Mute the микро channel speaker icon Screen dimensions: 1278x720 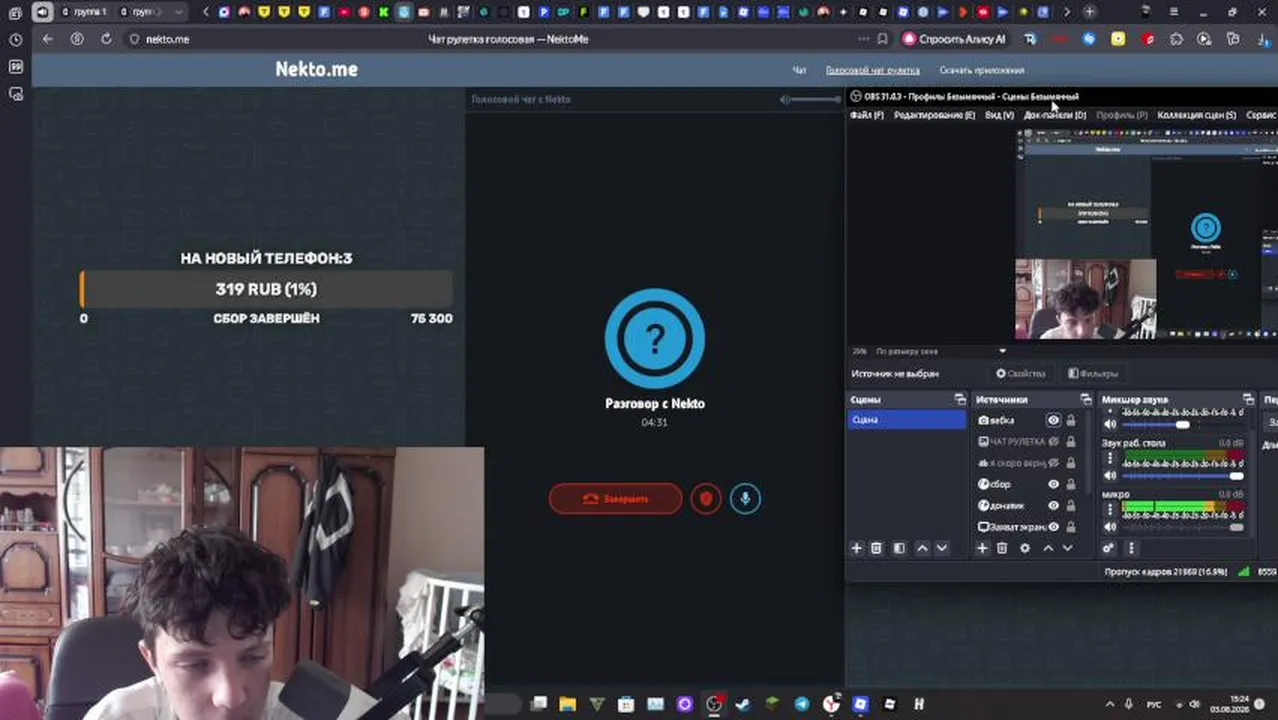pyautogui.click(x=1109, y=527)
